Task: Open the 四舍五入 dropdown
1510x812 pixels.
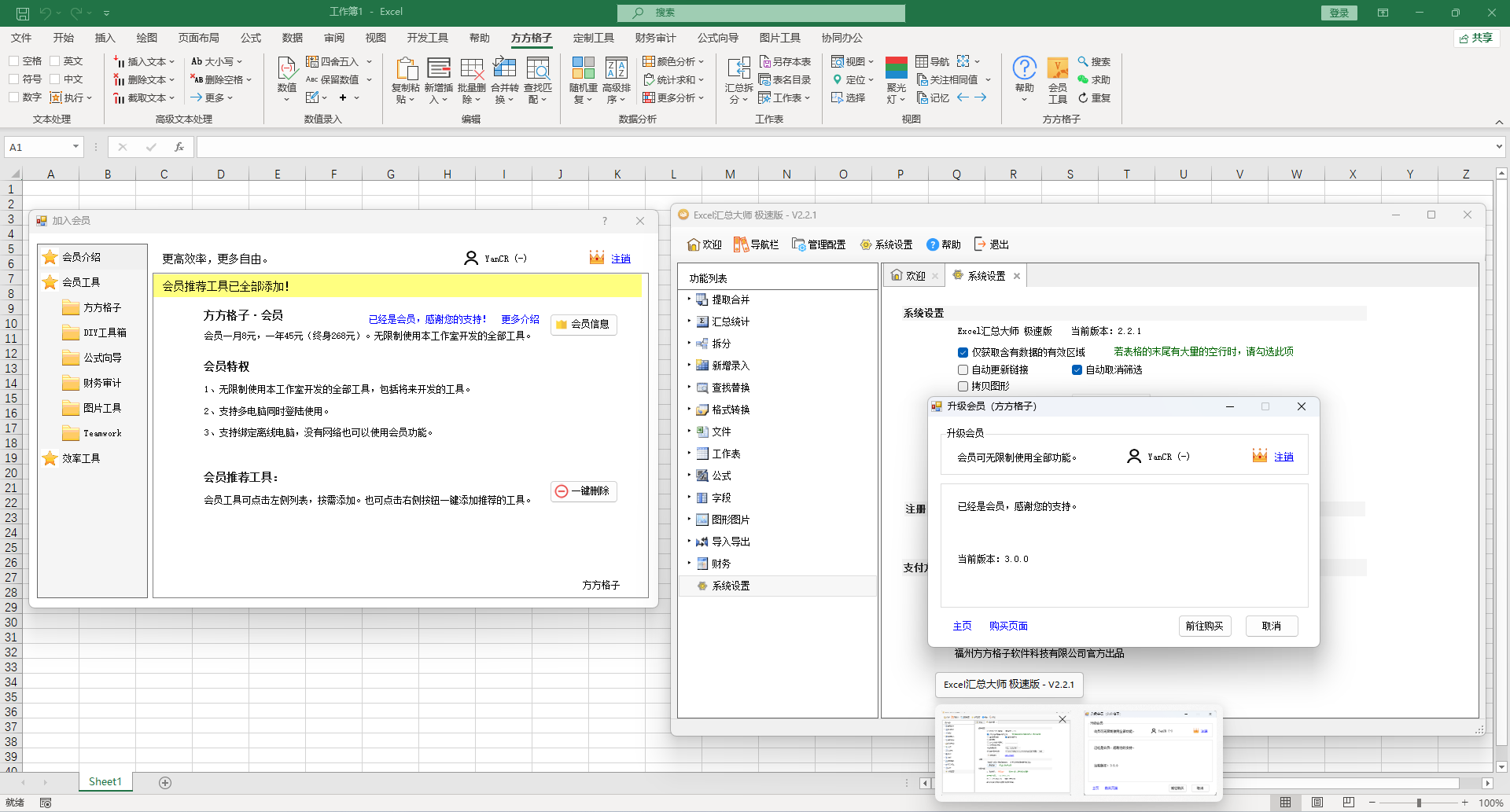Action: tap(339, 61)
